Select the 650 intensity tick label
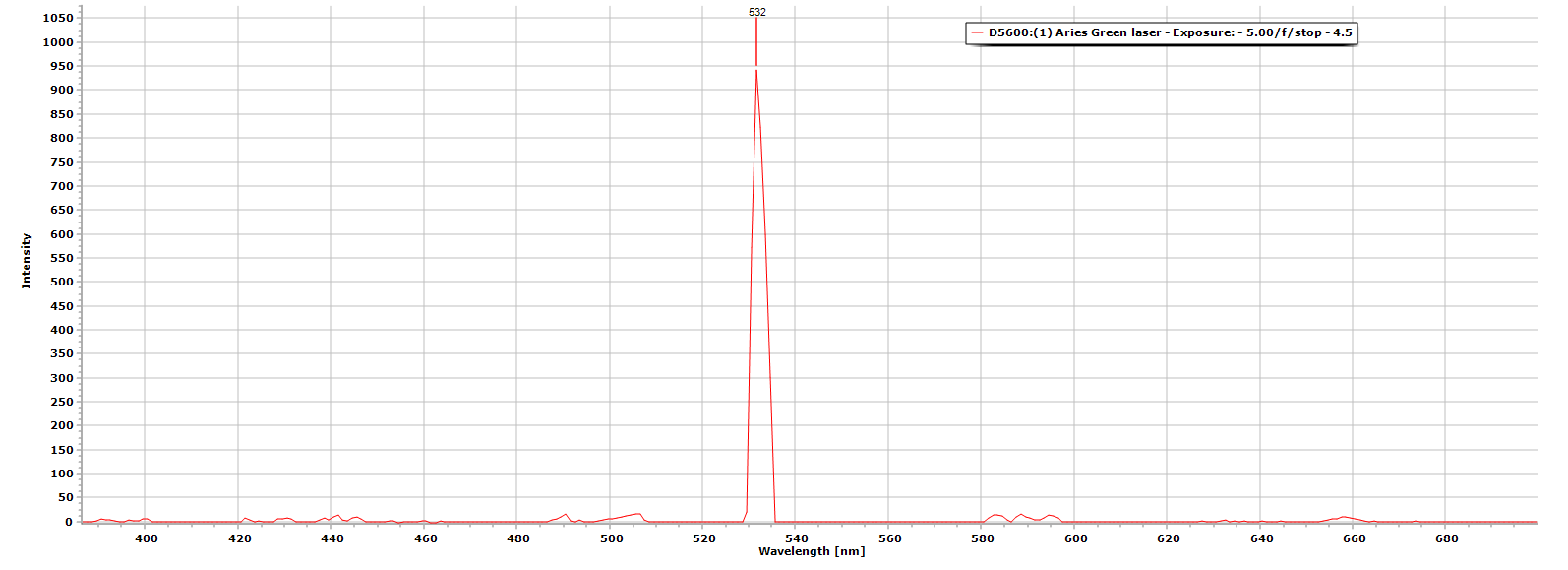 pos(62,210)
